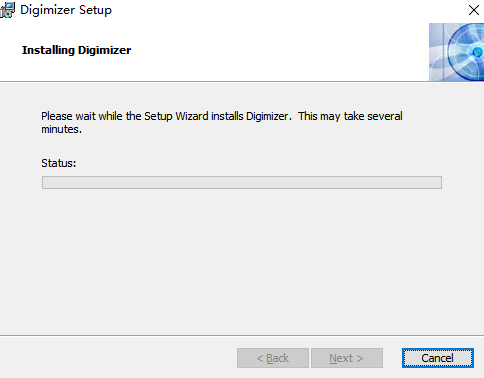Cancel the Digimizer installation
This screenshot has width=484, height=378.
click(x=438, y=358)
